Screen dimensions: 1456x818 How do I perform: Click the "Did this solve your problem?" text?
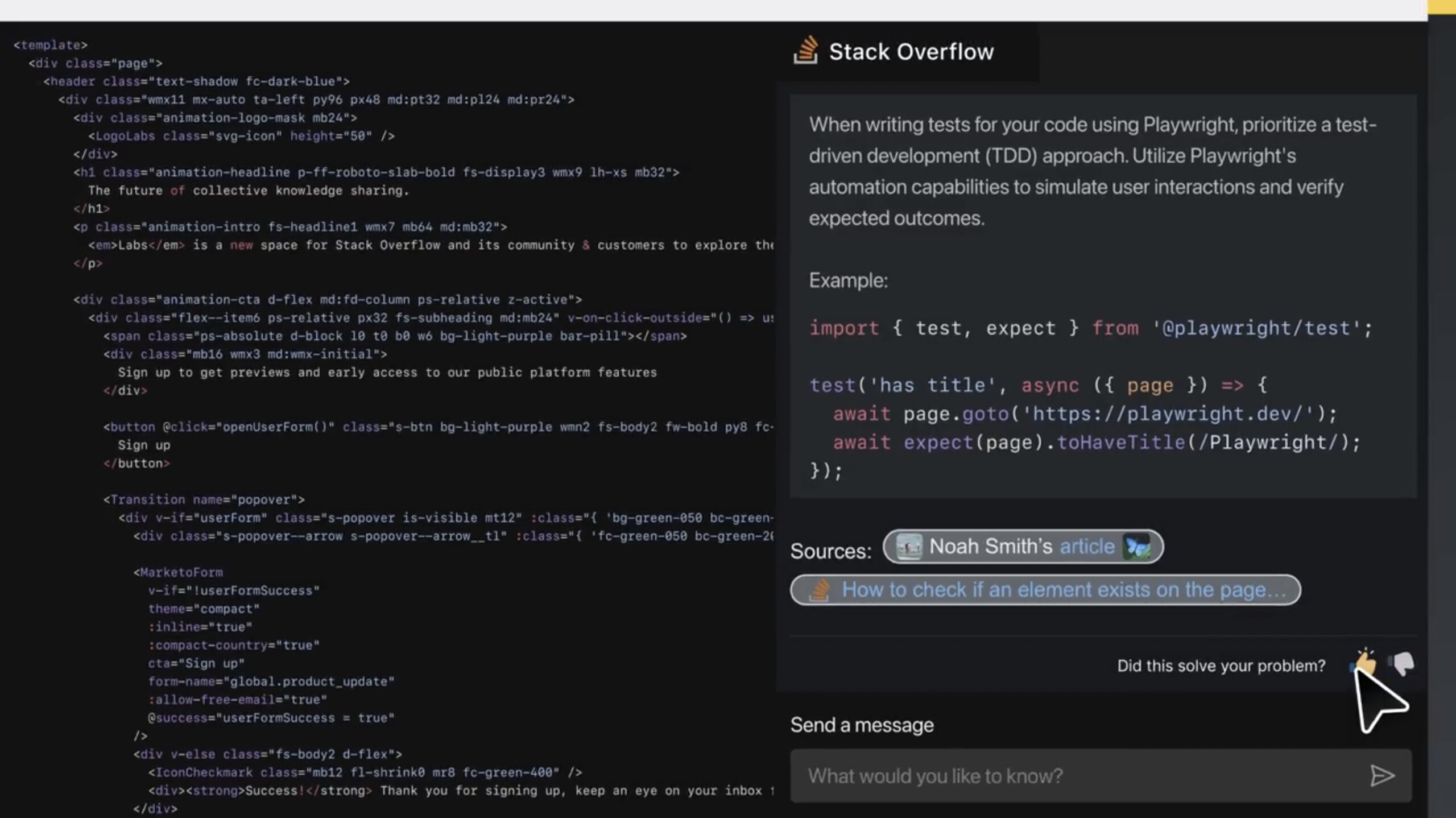[x=1221, y=666]
